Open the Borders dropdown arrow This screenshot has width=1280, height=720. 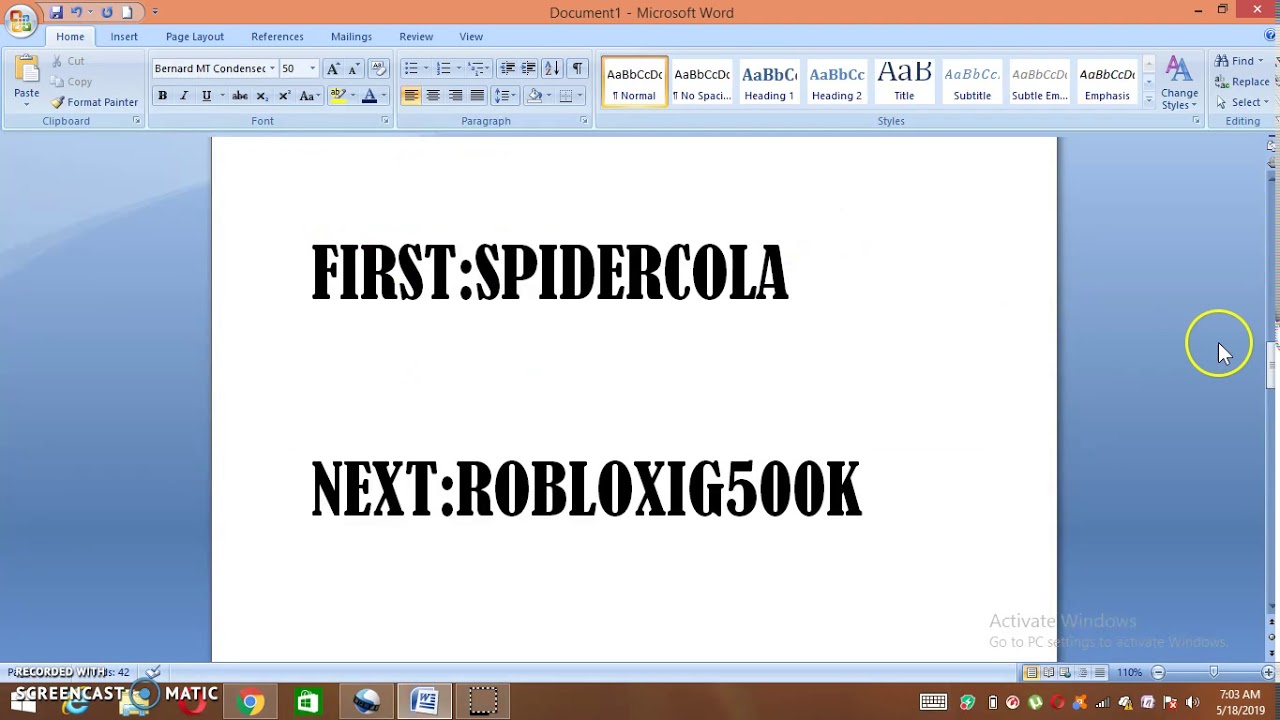click(x=579, y=96)
